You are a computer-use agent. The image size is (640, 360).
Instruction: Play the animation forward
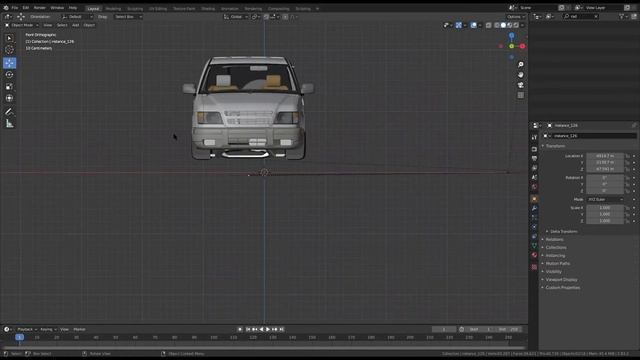268,329
